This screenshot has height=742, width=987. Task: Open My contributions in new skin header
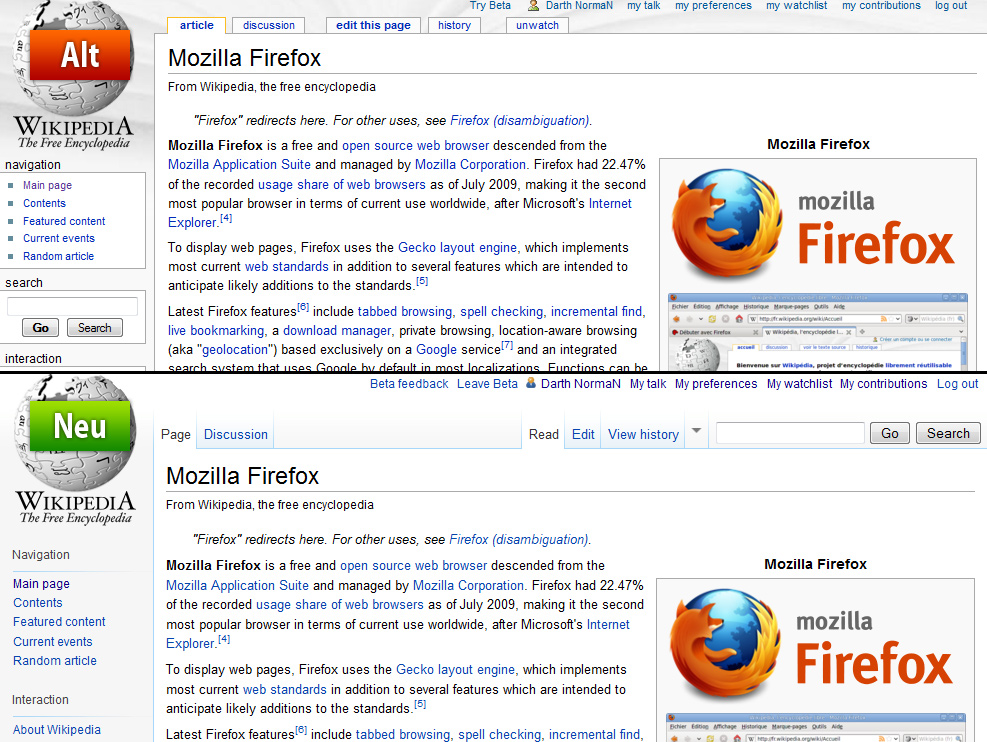click(x=883, y=383)
